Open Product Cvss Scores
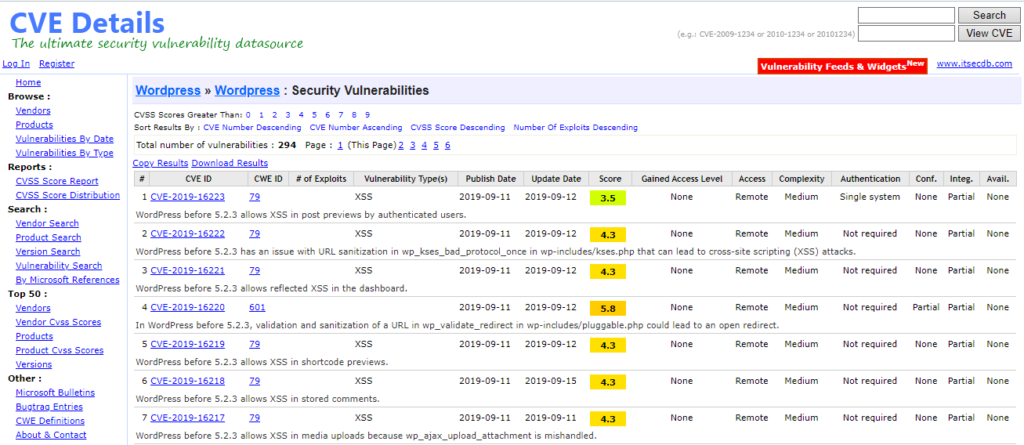Viewport: 1024px width, 445px height. pos(59,350)
